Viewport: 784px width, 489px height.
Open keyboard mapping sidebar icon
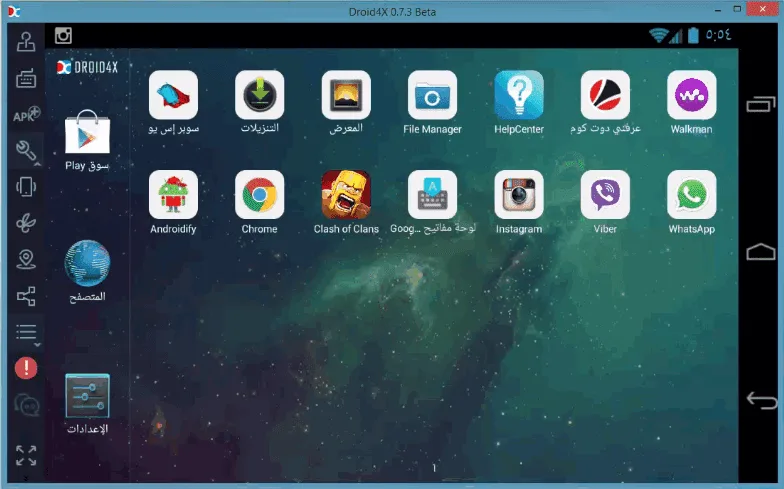pyautogui.click(x=26, y=78)
